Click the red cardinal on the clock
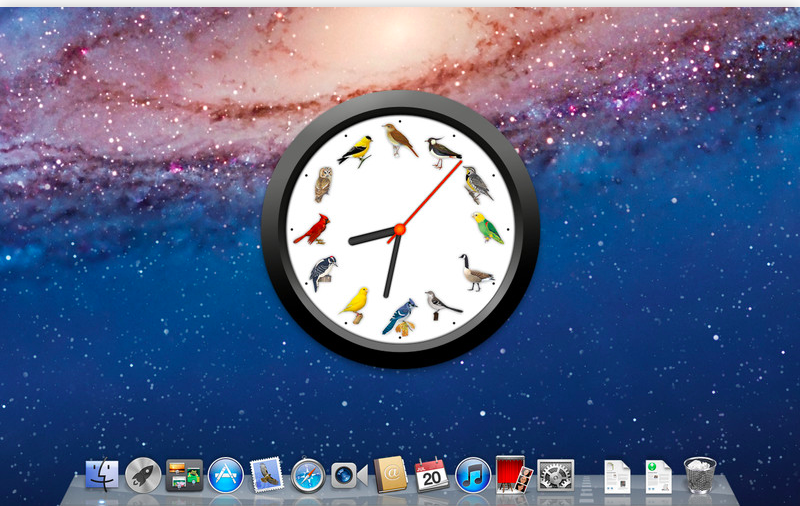 tap(312, 230)
